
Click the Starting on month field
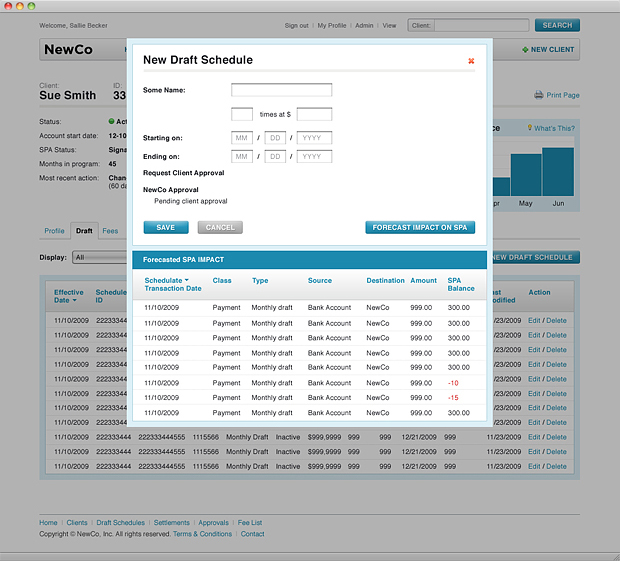242,138
